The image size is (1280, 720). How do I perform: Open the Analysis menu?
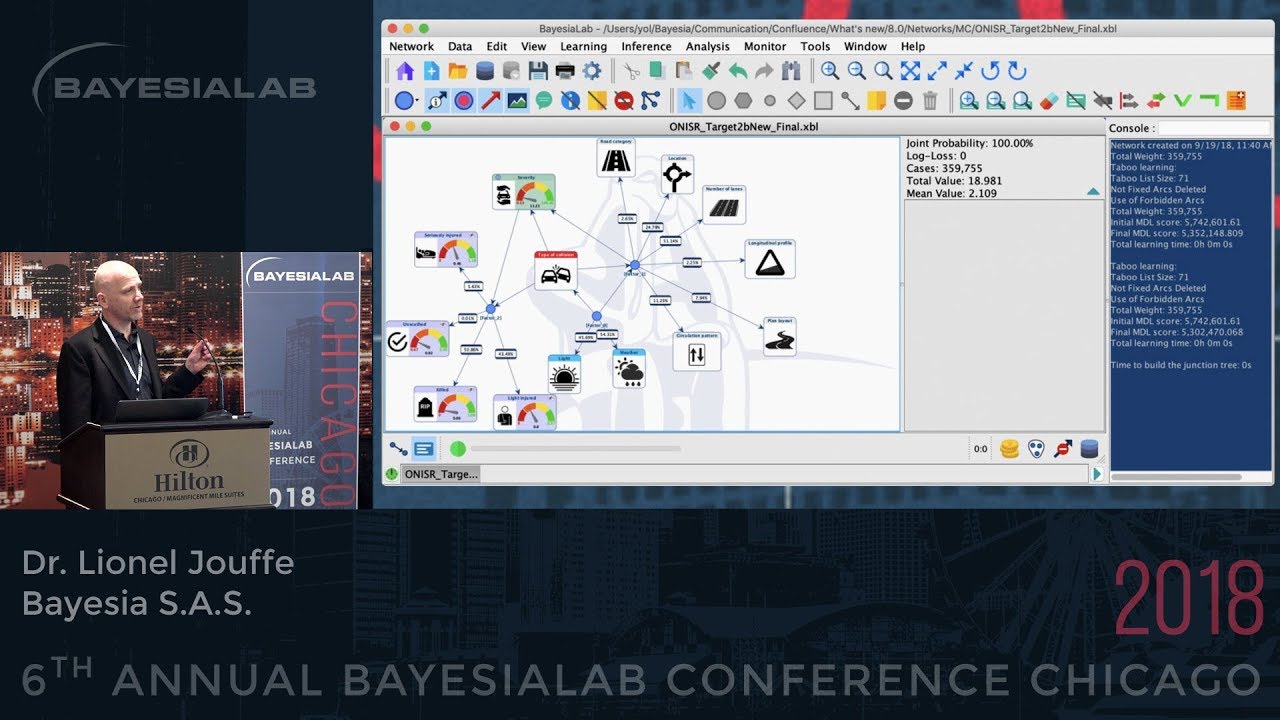(x=707, y=46)
